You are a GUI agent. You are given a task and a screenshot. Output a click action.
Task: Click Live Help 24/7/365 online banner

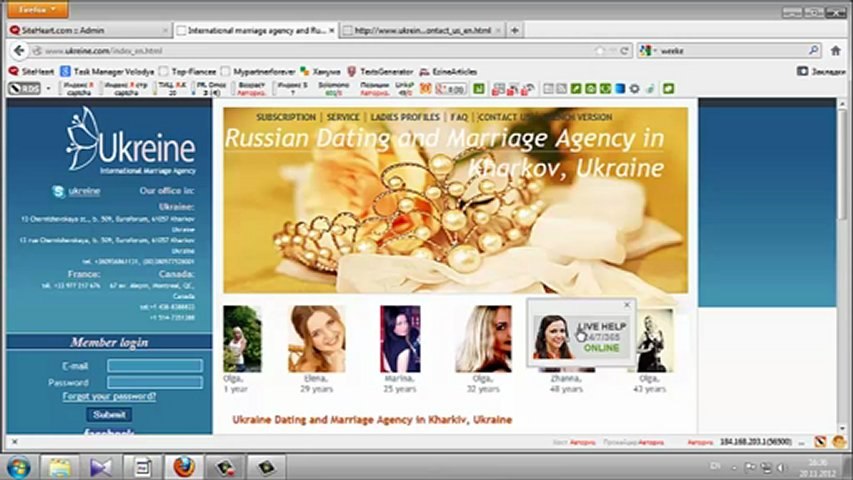(x=581, y=337)
